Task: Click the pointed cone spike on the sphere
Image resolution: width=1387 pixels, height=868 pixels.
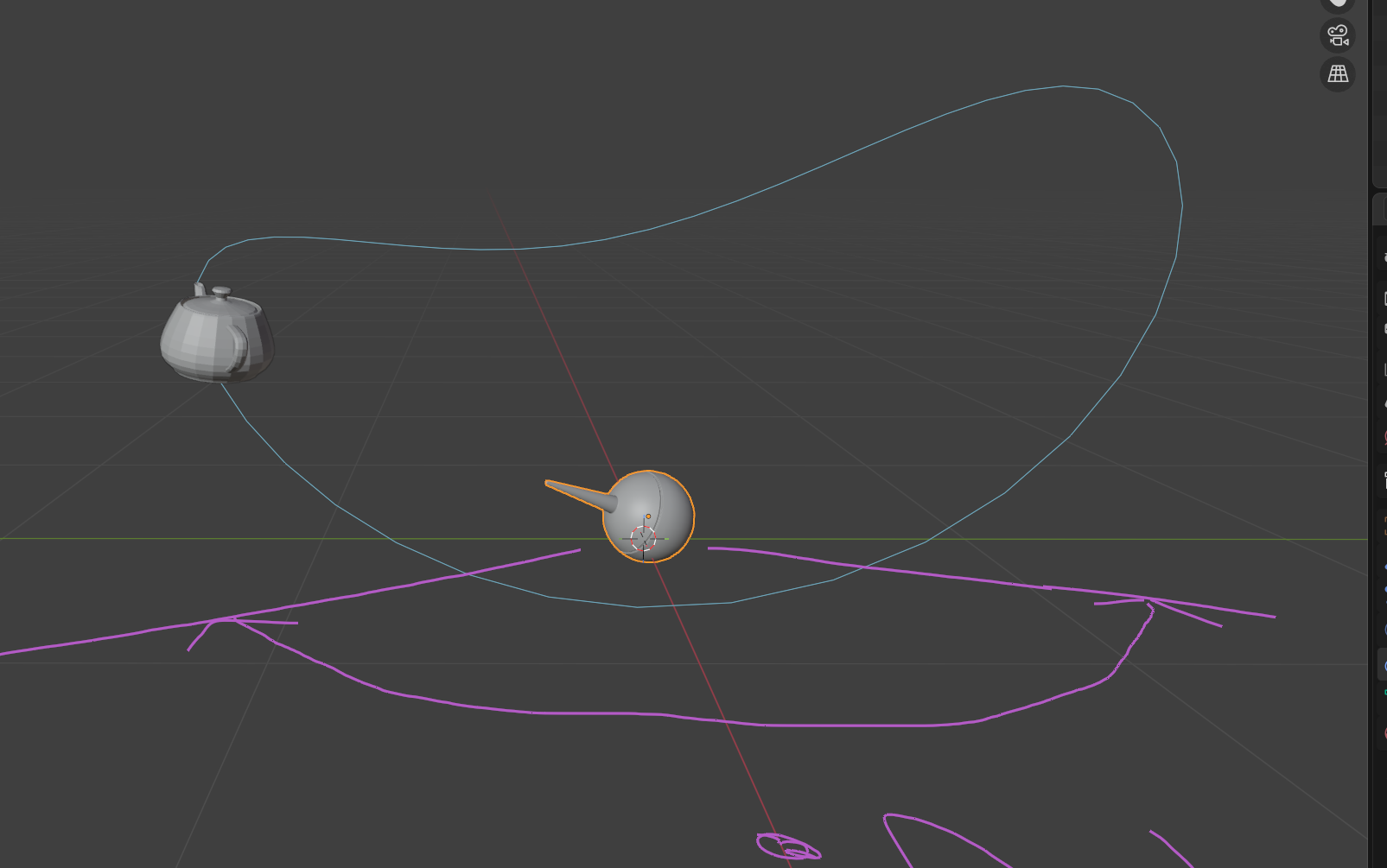Action: 580,495
